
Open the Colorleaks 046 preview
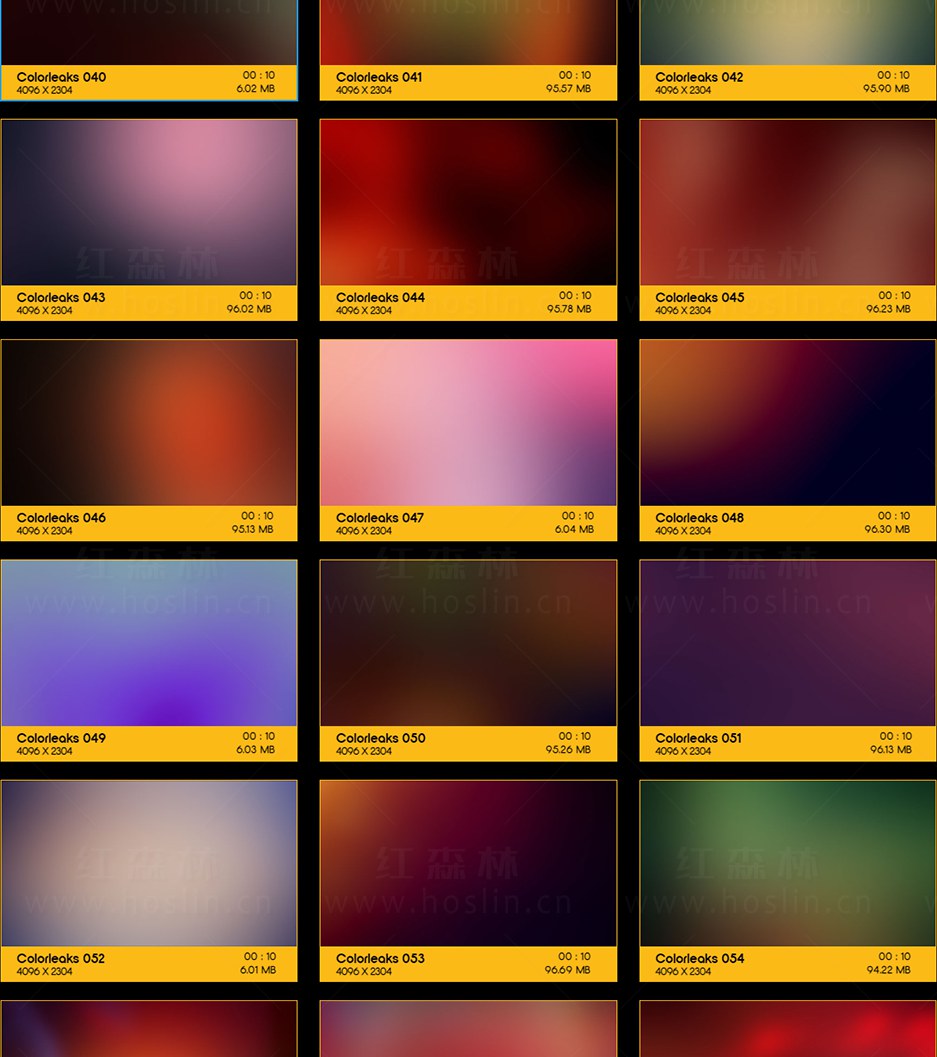point(149,423)
